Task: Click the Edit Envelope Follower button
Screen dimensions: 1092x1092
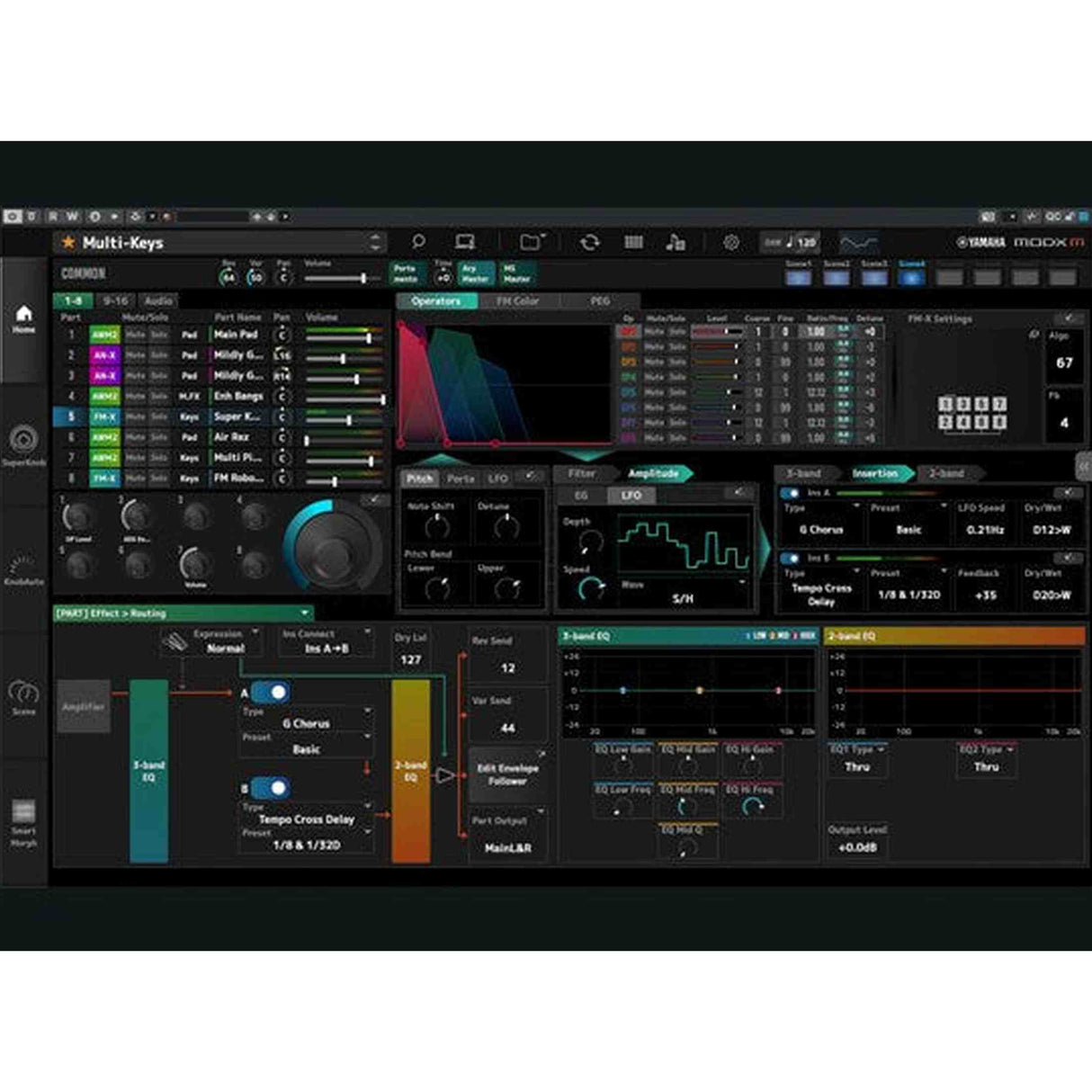Action: pos(507,774)
